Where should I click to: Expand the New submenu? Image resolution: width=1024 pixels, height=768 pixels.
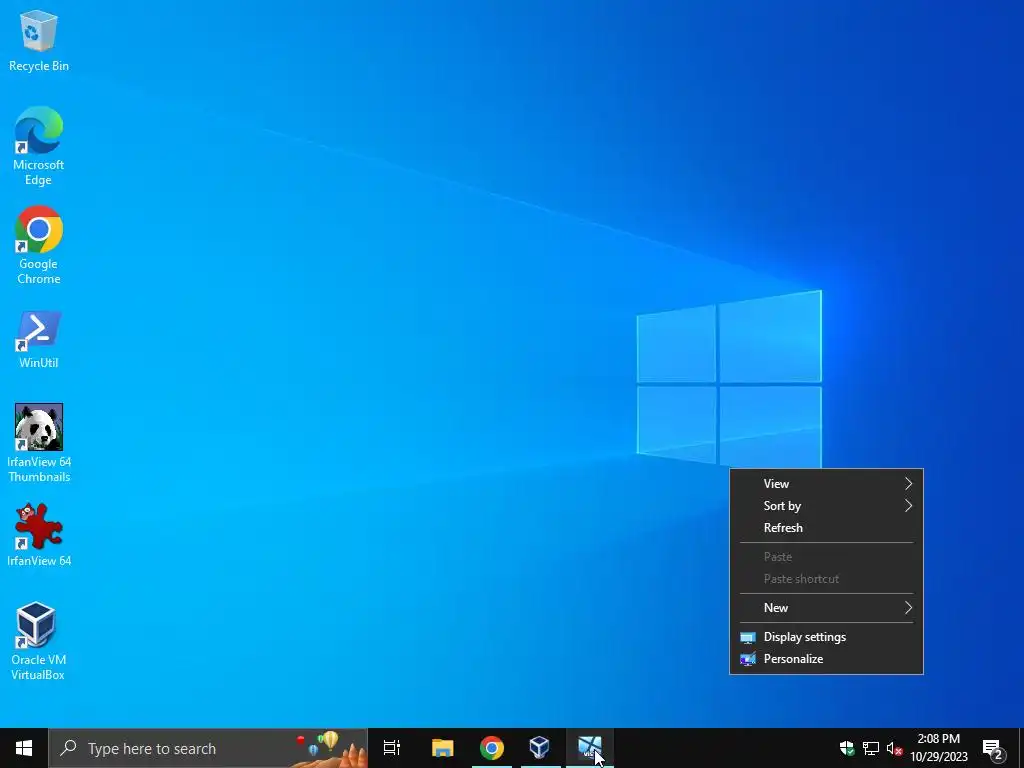coord(826,608)
